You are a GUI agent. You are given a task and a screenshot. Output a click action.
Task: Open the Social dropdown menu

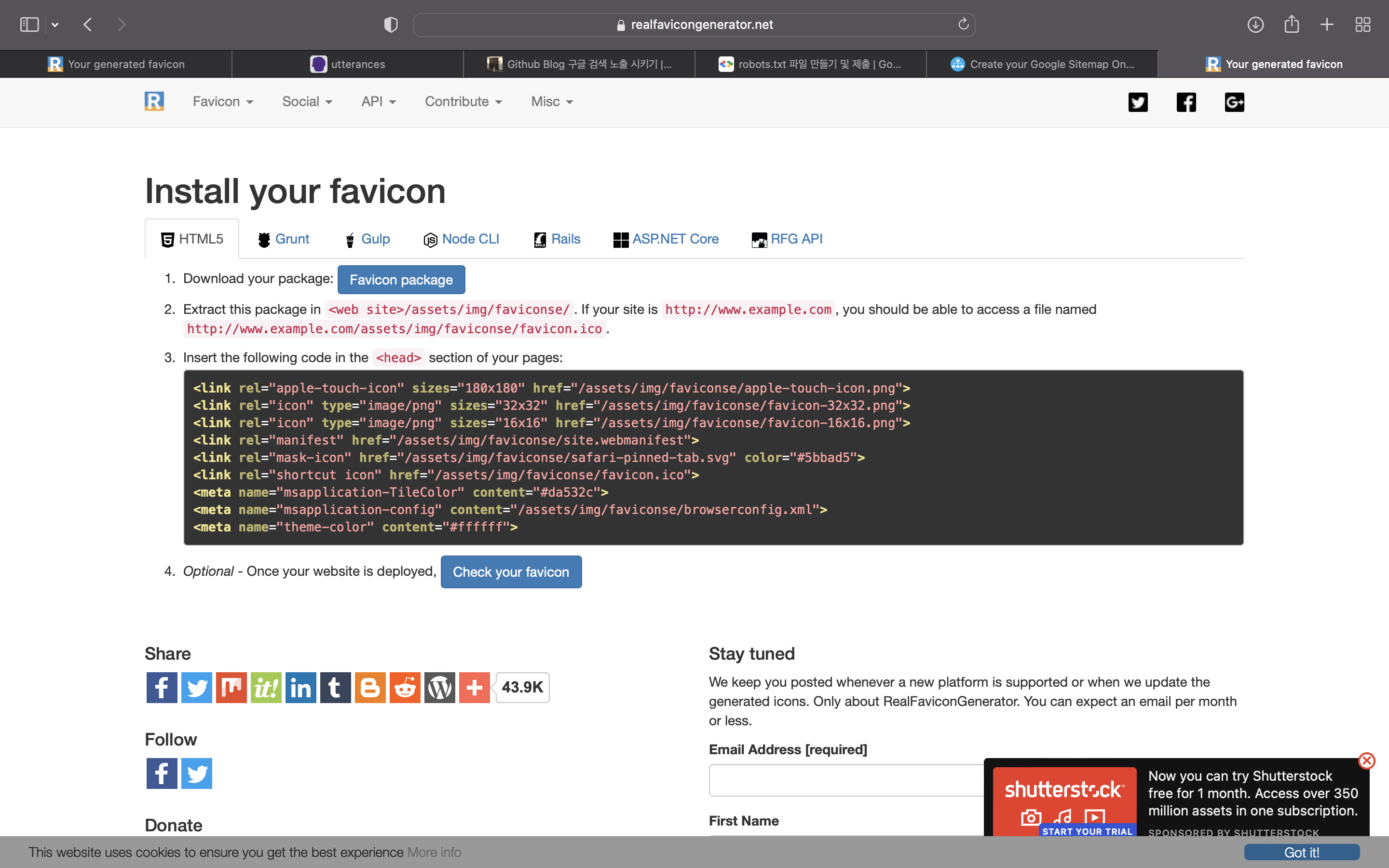point(307,102)
